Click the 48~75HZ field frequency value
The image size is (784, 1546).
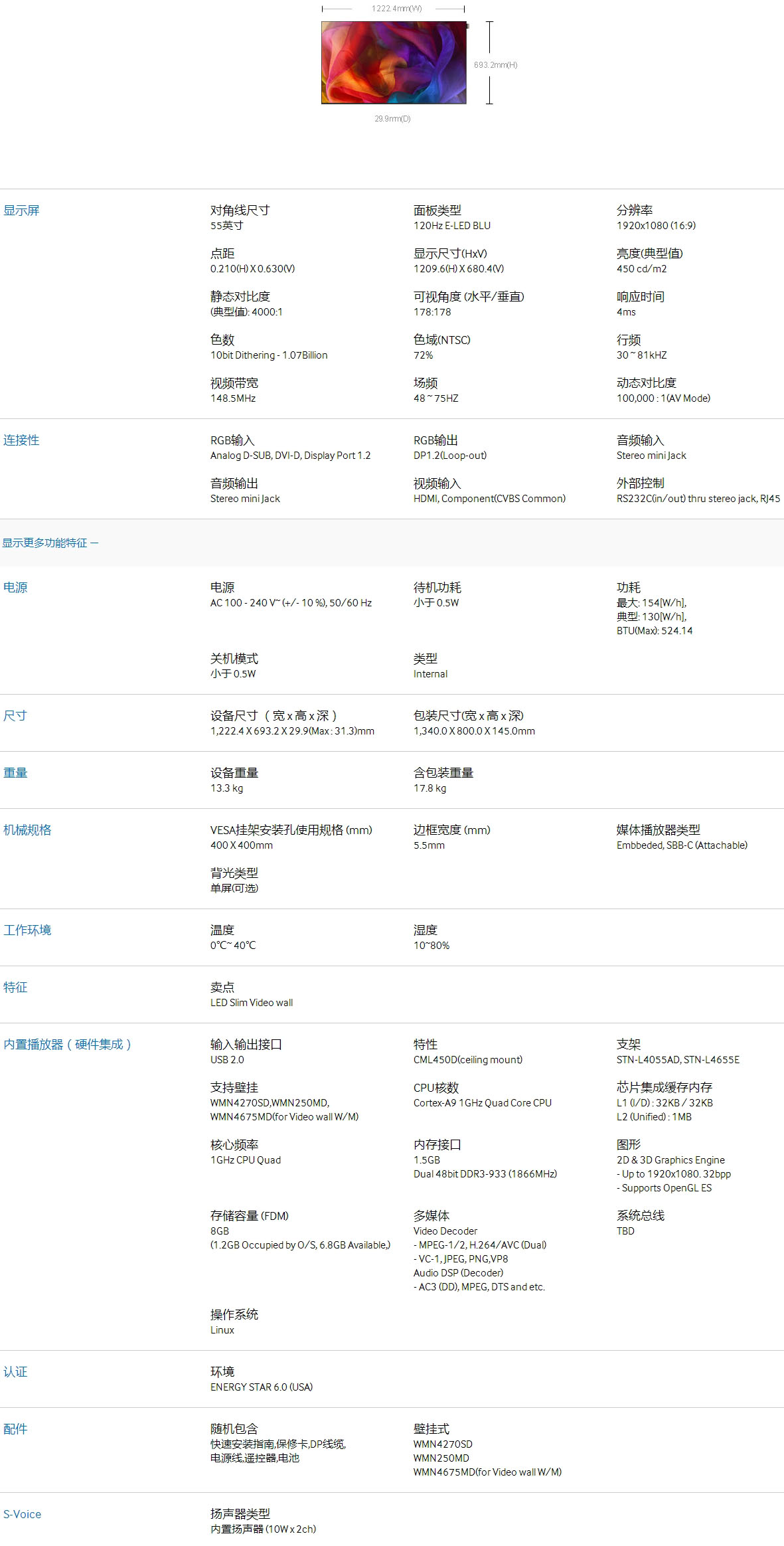click(436, 398)
